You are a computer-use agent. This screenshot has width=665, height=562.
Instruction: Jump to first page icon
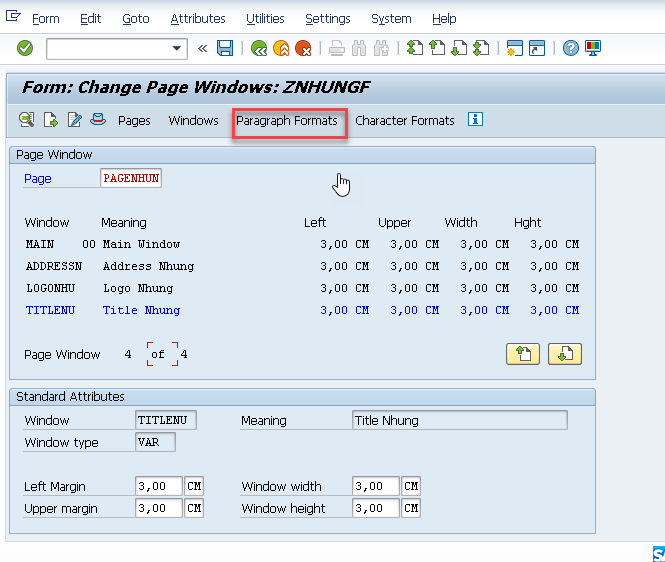click(414, 48)
